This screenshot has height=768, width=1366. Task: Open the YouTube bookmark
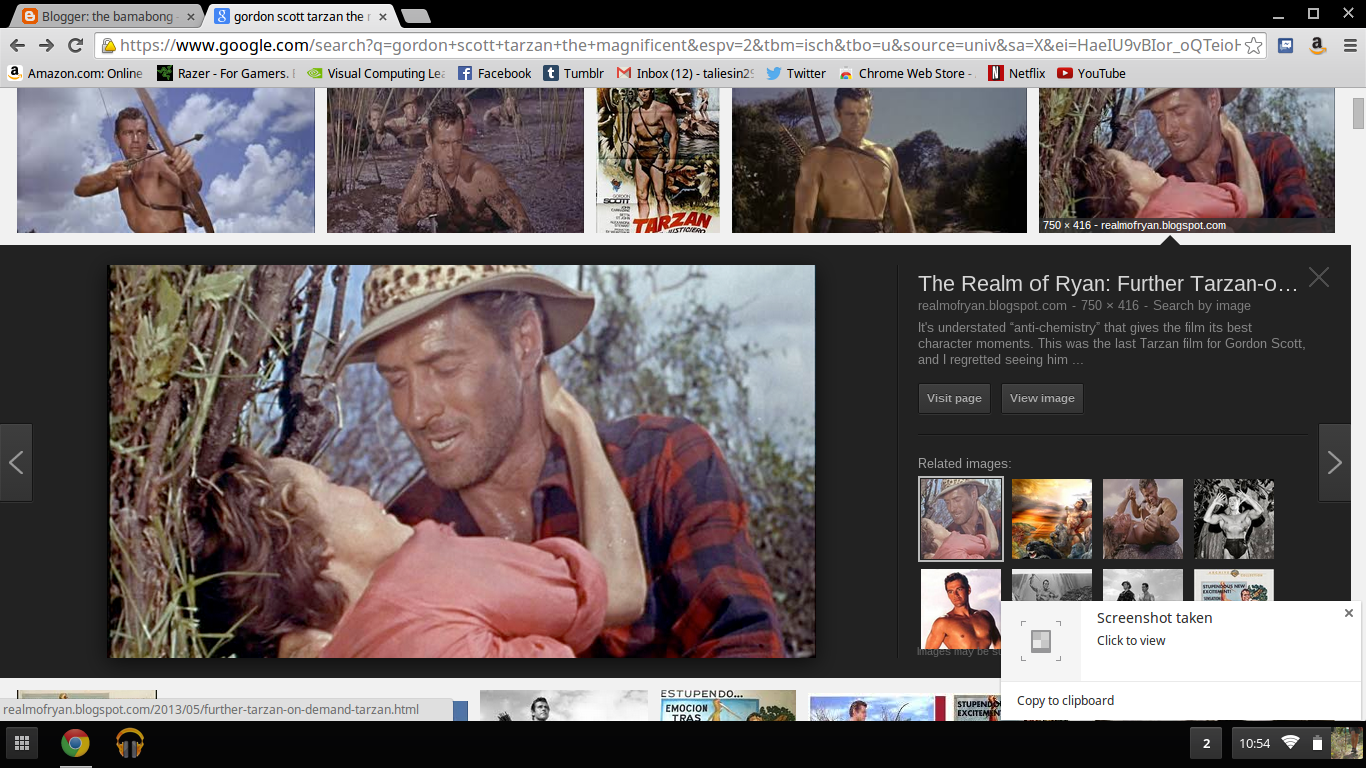1091,73
